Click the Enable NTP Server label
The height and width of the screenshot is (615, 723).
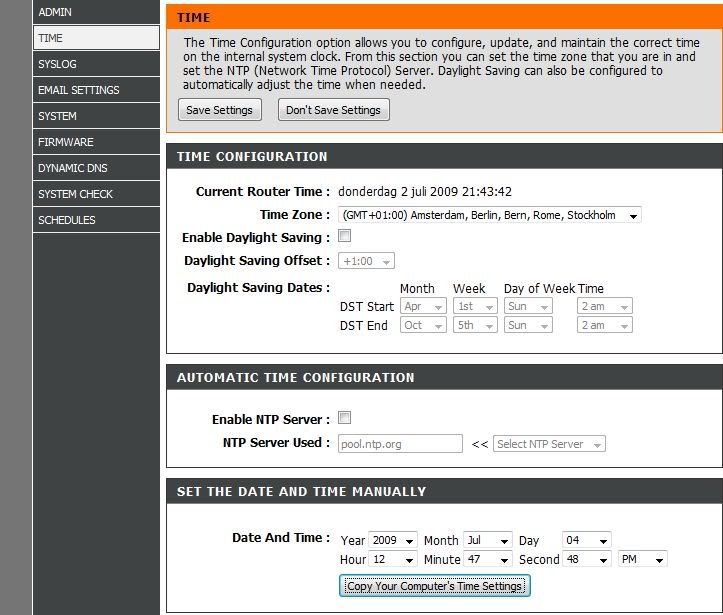click(271, 420)
